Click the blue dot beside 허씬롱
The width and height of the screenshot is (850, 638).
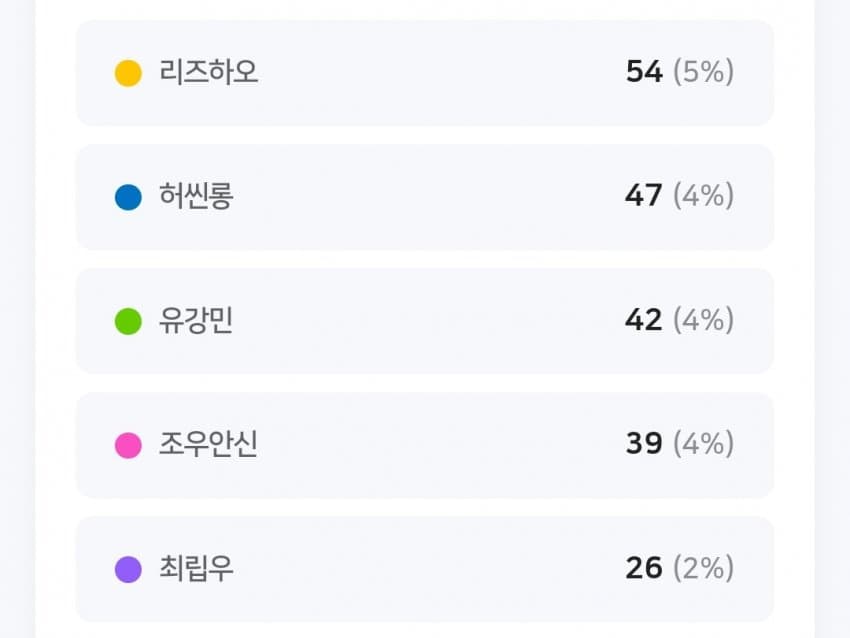pyautogui.click(x=128, y=197)
